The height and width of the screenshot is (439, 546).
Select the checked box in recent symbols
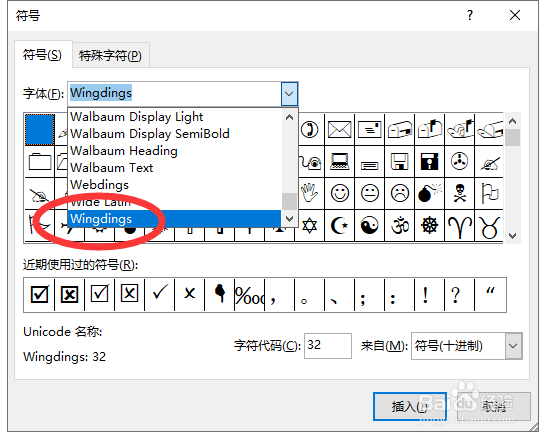39,295
